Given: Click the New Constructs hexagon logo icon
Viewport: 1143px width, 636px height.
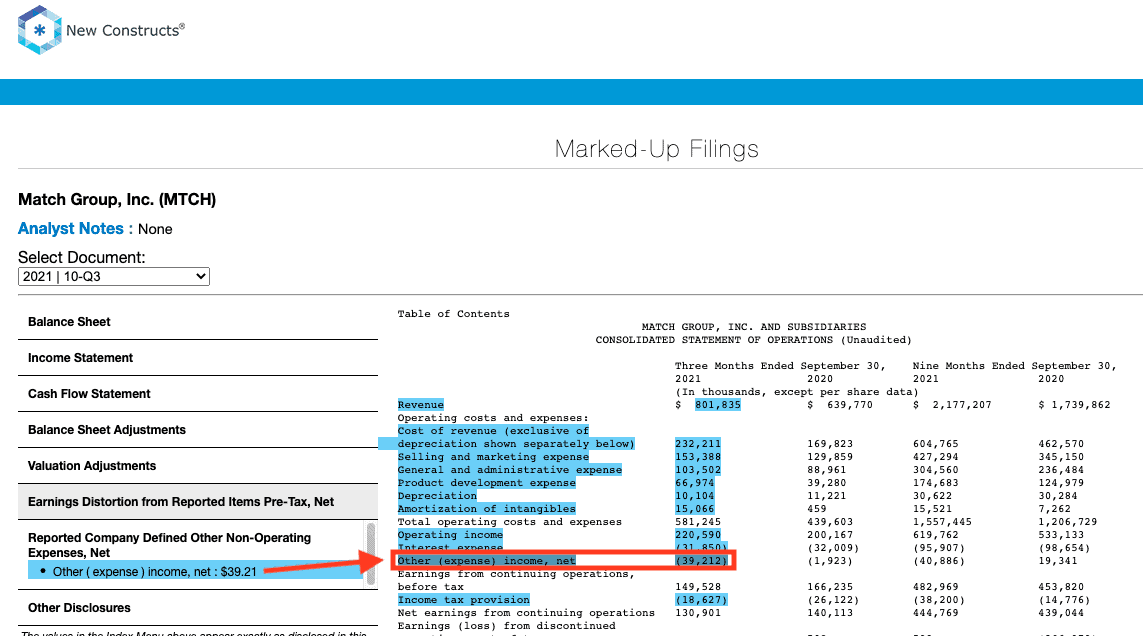Looking at the screenshot, I should tap(39, 30).
